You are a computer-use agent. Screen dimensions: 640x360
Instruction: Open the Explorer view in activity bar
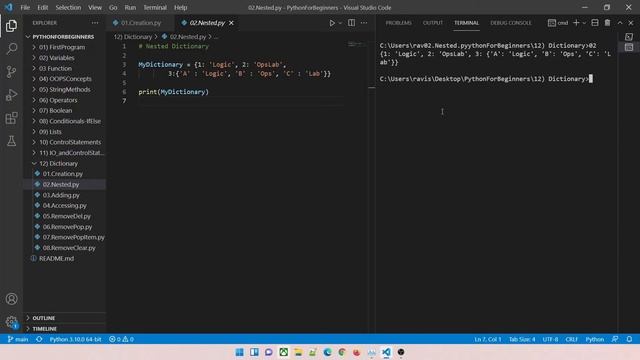click(11, 26)
